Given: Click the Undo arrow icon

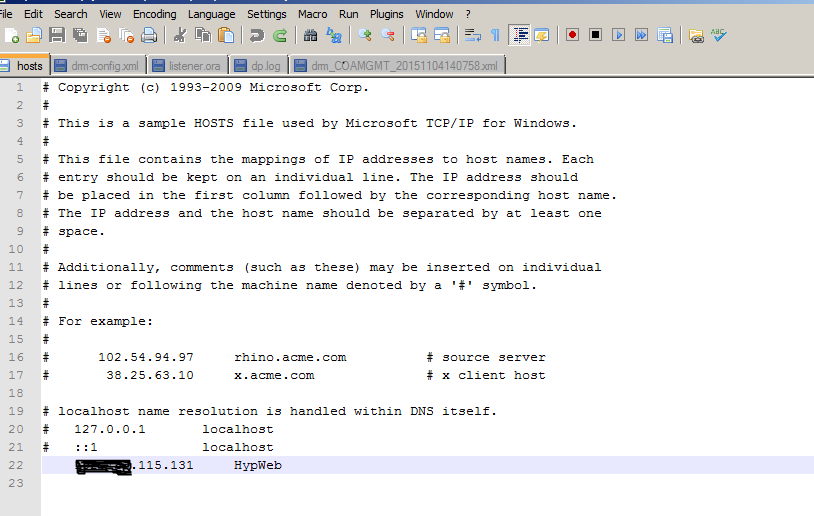Looking at the screenshot, I should 257,36.
